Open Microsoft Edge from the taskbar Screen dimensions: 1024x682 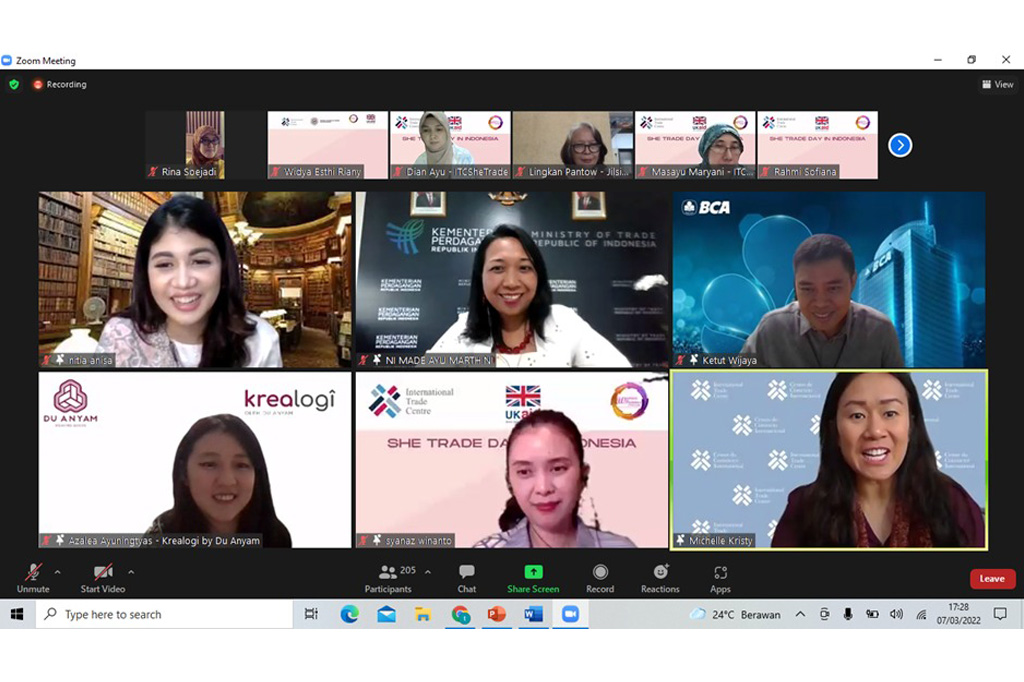tap(349, 614)
